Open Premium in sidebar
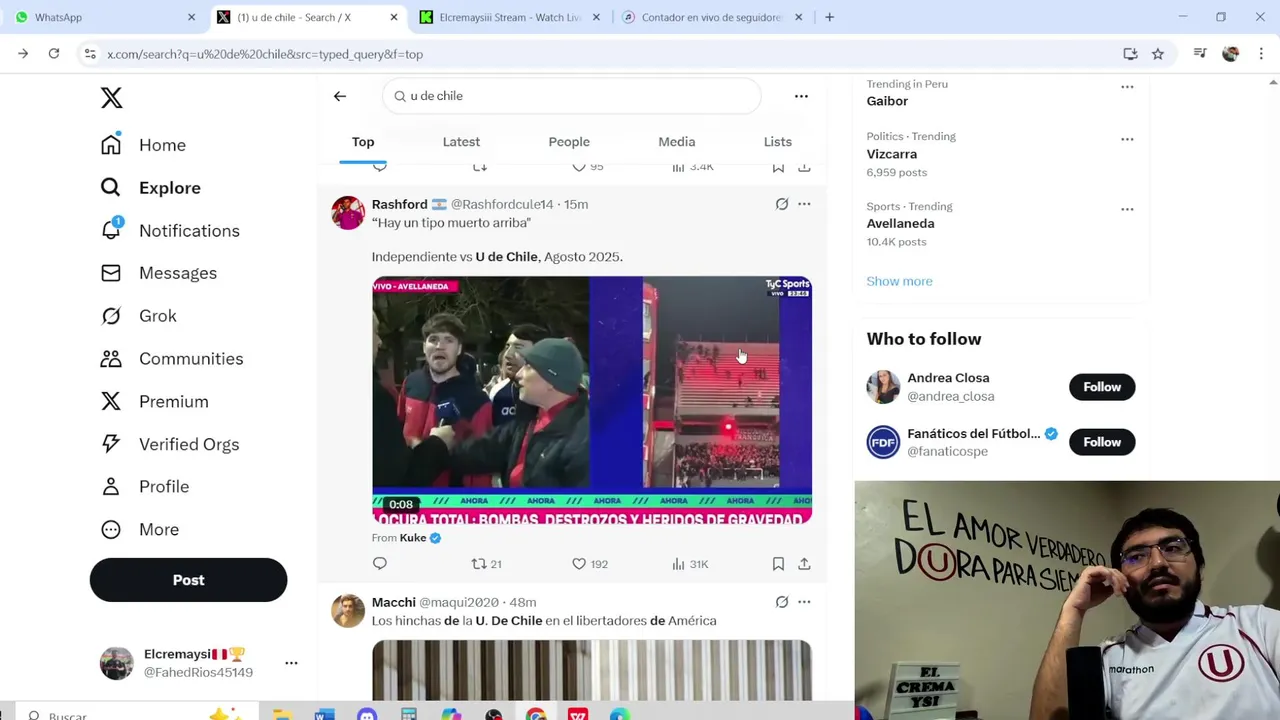 tap(155, 401)
